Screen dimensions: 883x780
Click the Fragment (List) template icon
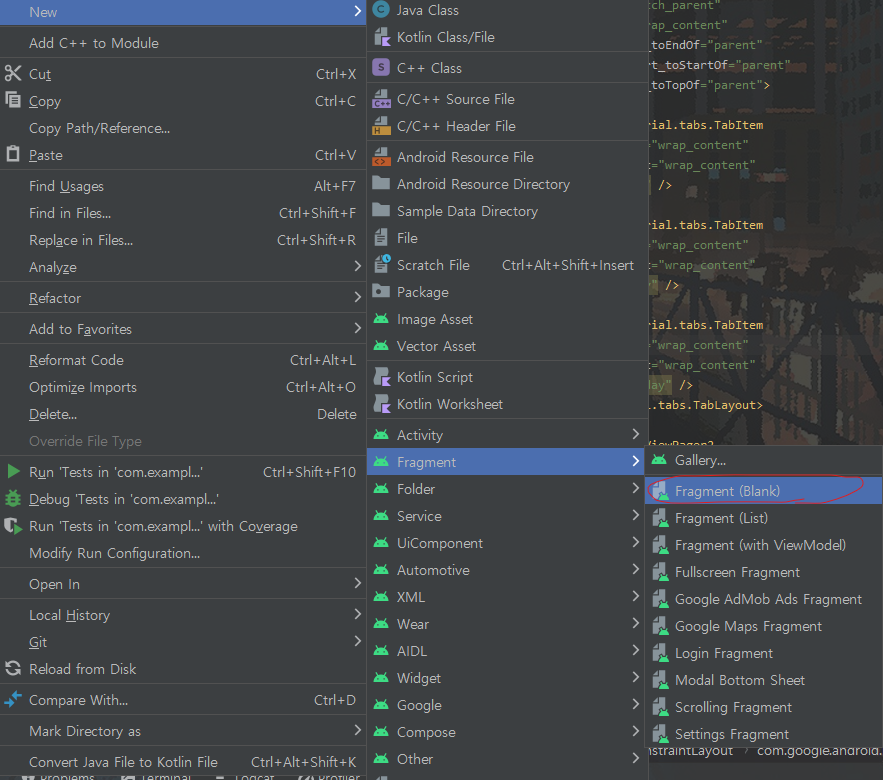660,518
